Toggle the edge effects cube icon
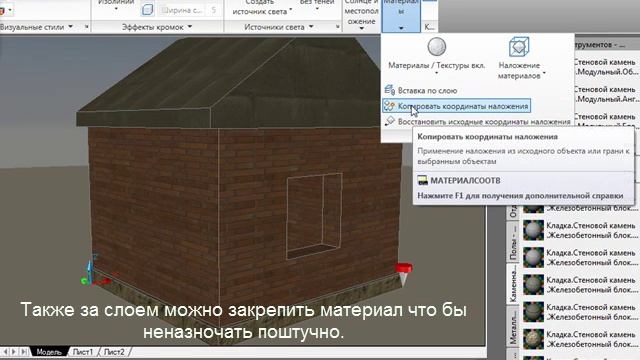 (x=147, y=9)
